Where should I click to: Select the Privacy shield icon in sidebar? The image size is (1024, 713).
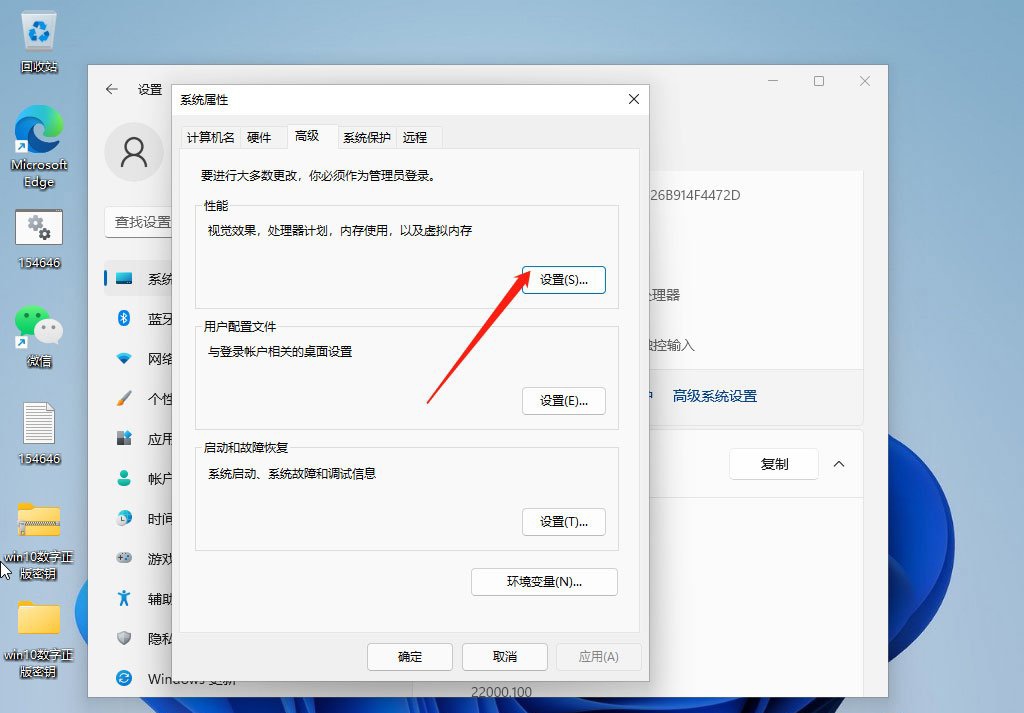124,638
